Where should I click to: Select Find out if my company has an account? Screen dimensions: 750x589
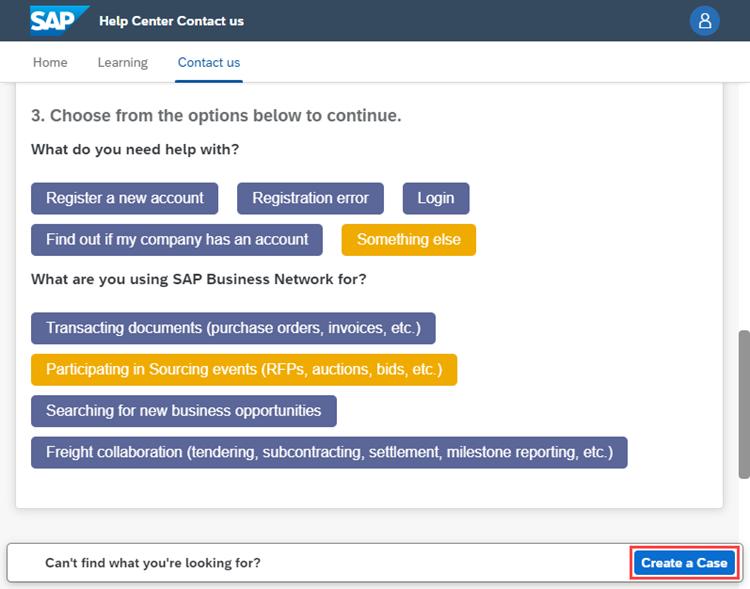coord(177,240)
